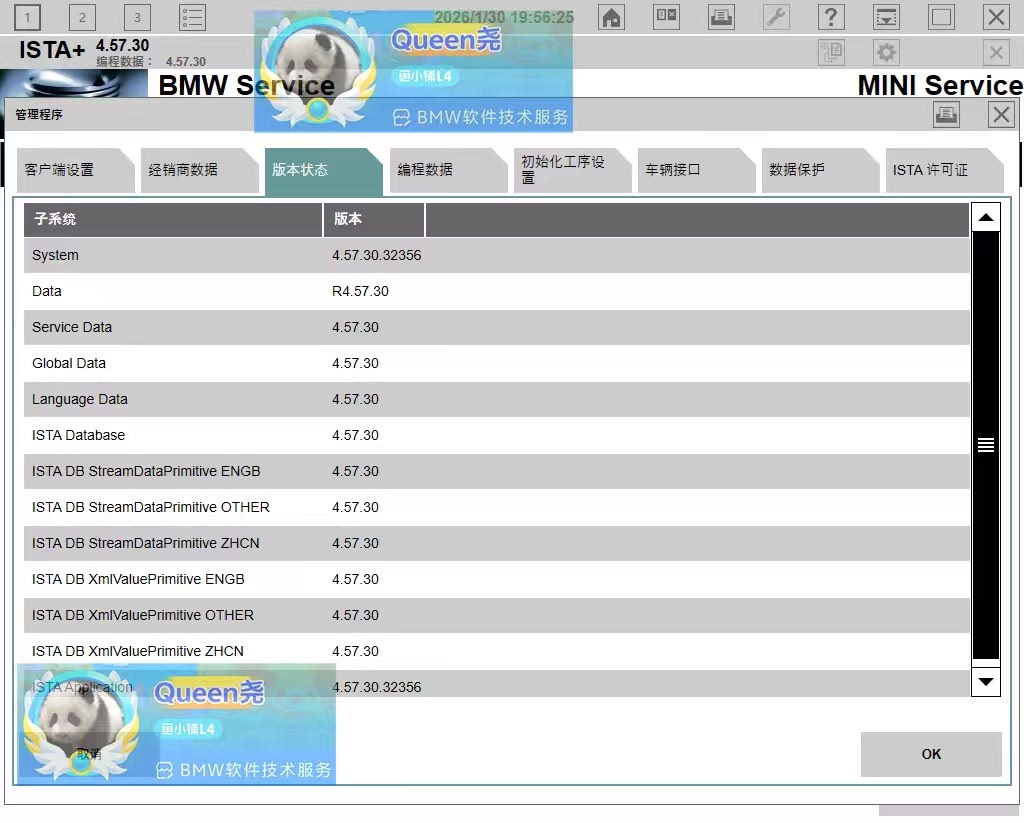Click the Data version value R4.57.30
Image resolution: width=1024 pixels, height=823 pixels.
point(360,291)
